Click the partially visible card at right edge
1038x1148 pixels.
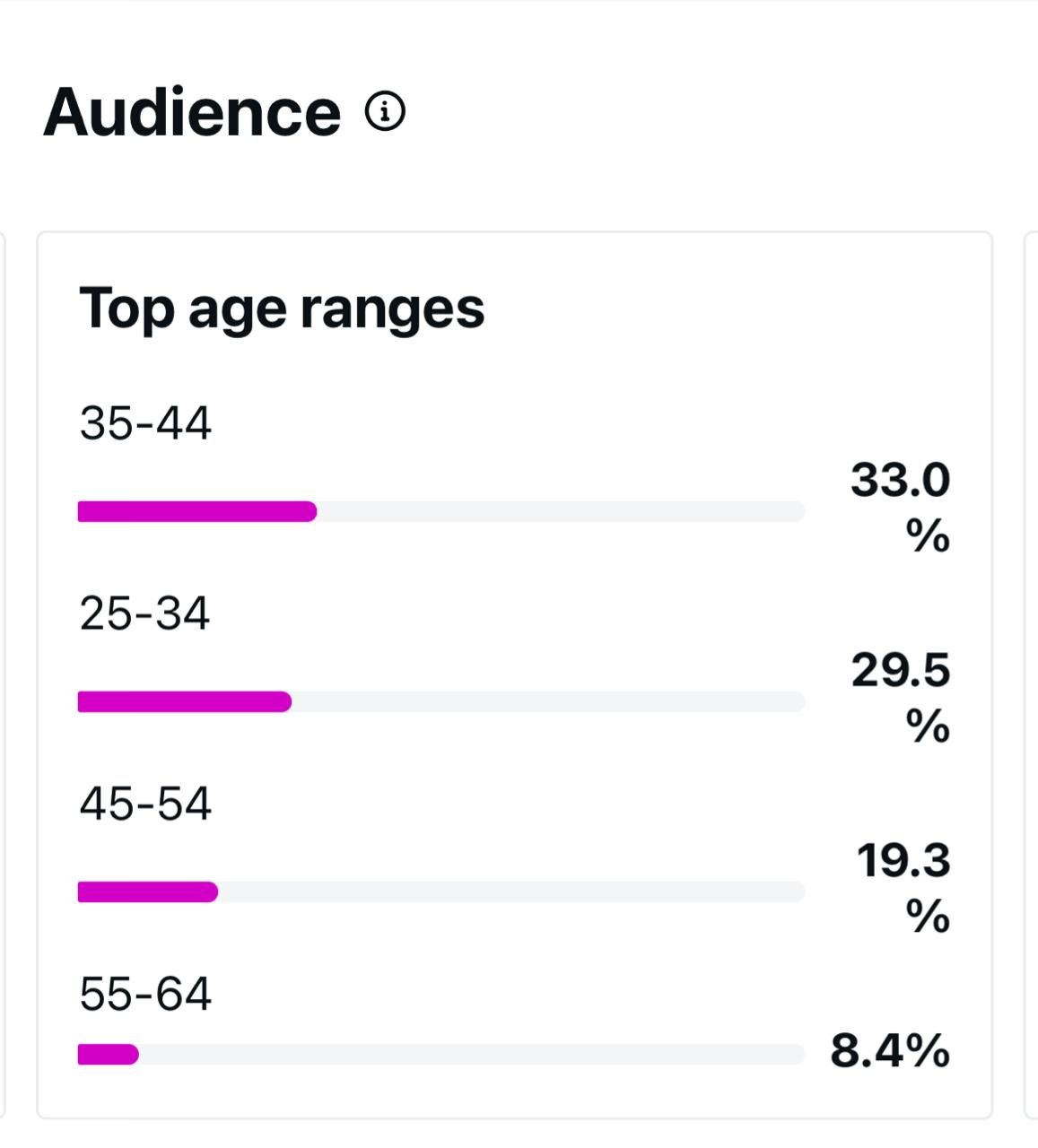pos(1032,674)
